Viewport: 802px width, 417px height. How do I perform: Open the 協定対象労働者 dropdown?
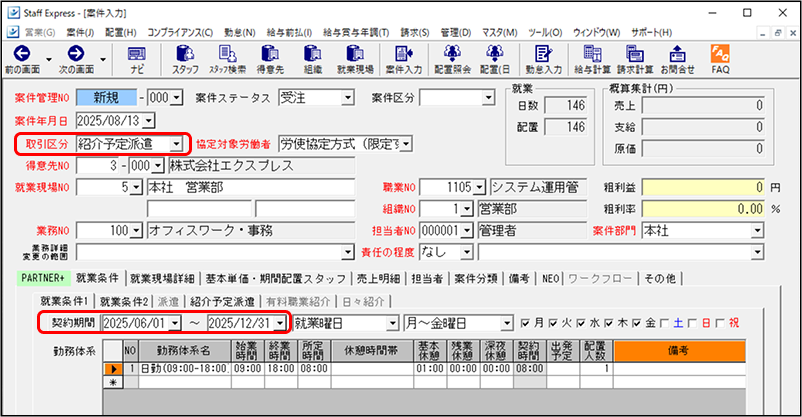coord(406,144)
